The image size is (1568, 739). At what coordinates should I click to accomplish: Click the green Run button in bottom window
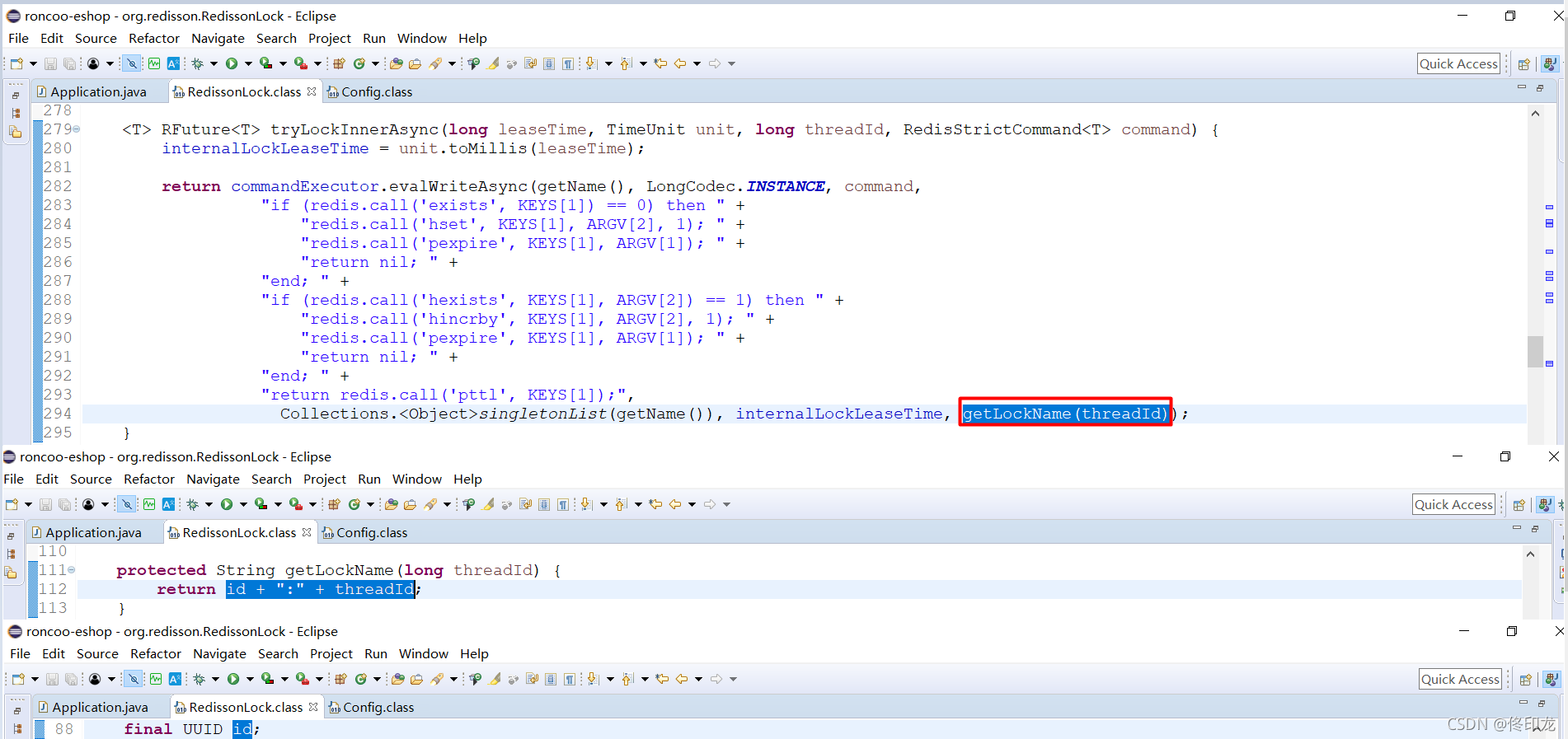233,679
